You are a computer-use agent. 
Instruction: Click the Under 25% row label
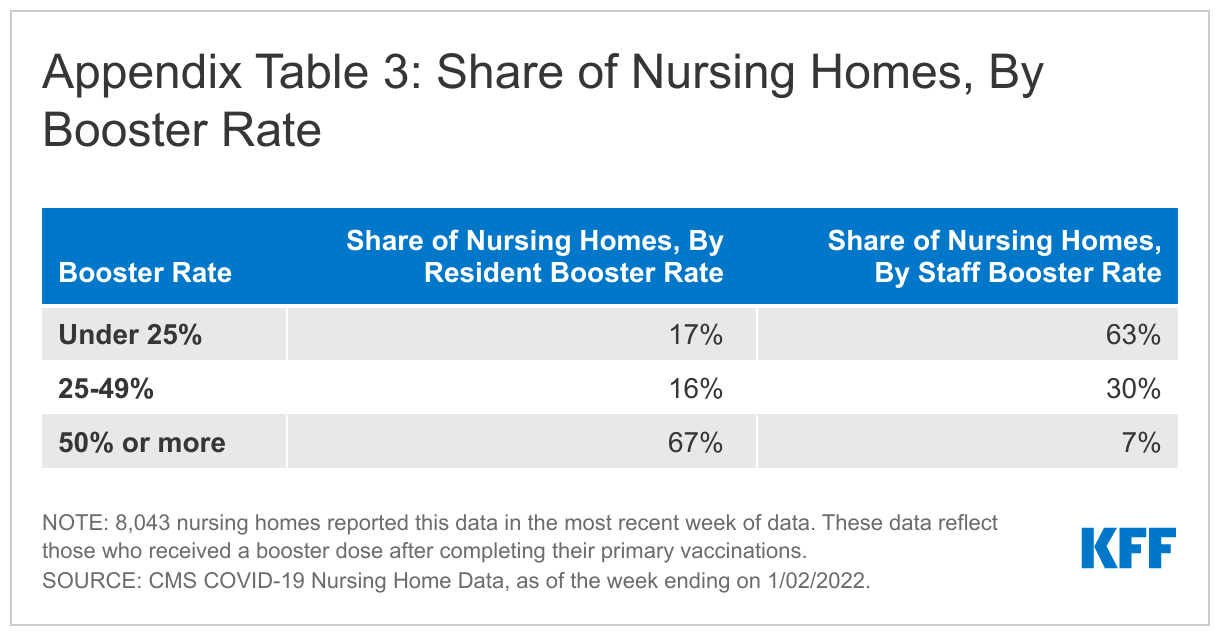130,335
